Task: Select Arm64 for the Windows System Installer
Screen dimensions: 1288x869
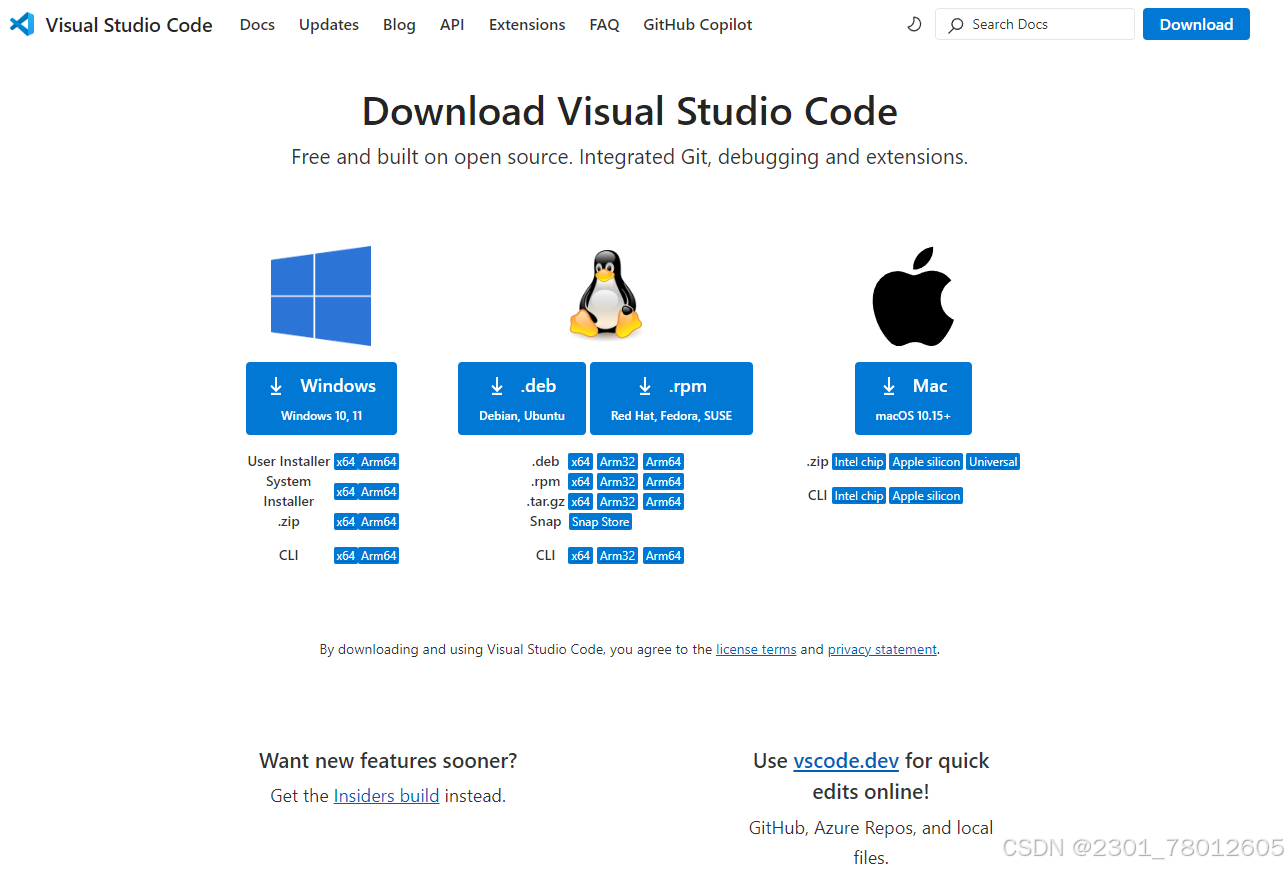Action: click(x=379, y=492)
